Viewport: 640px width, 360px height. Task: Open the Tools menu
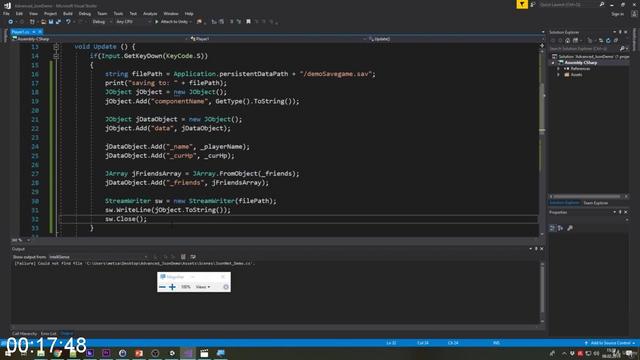click(x=118, y=13)
